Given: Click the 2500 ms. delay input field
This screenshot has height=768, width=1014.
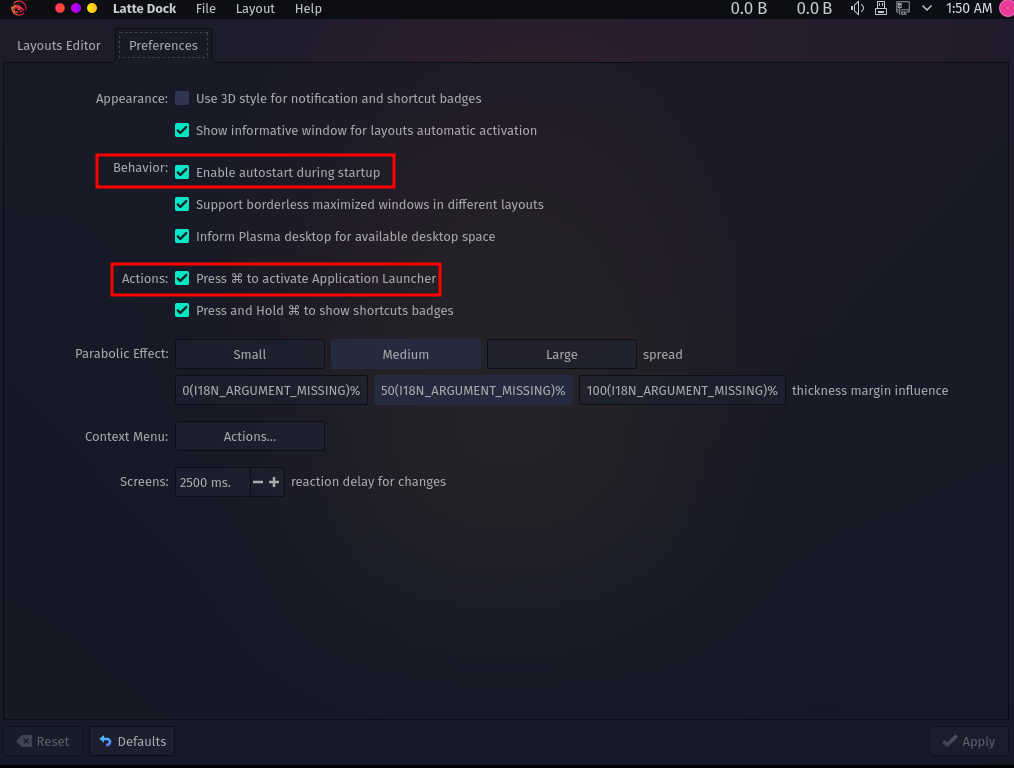Looking at the screenshot, I should 213,482.
